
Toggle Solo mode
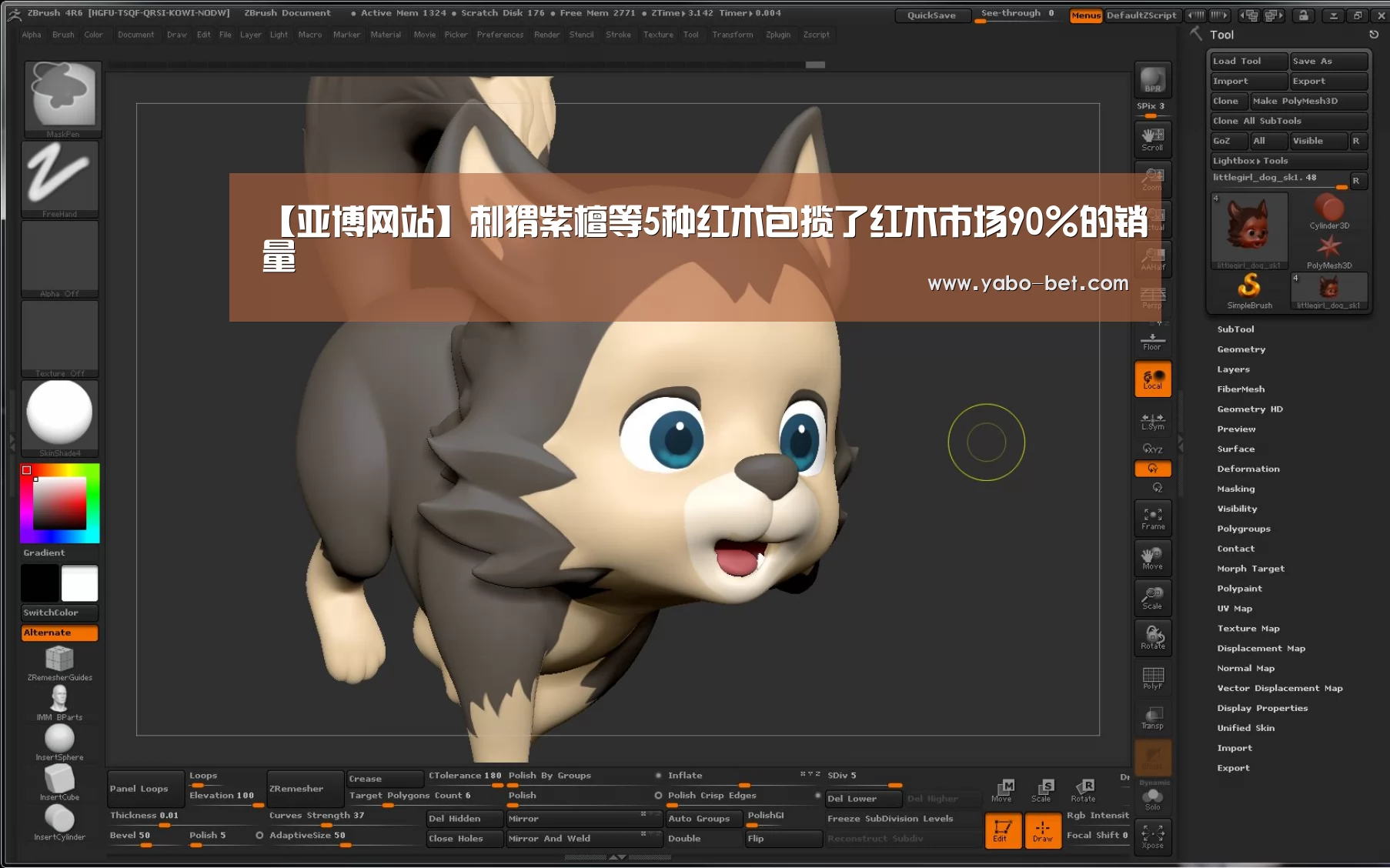coord(1152,800)
